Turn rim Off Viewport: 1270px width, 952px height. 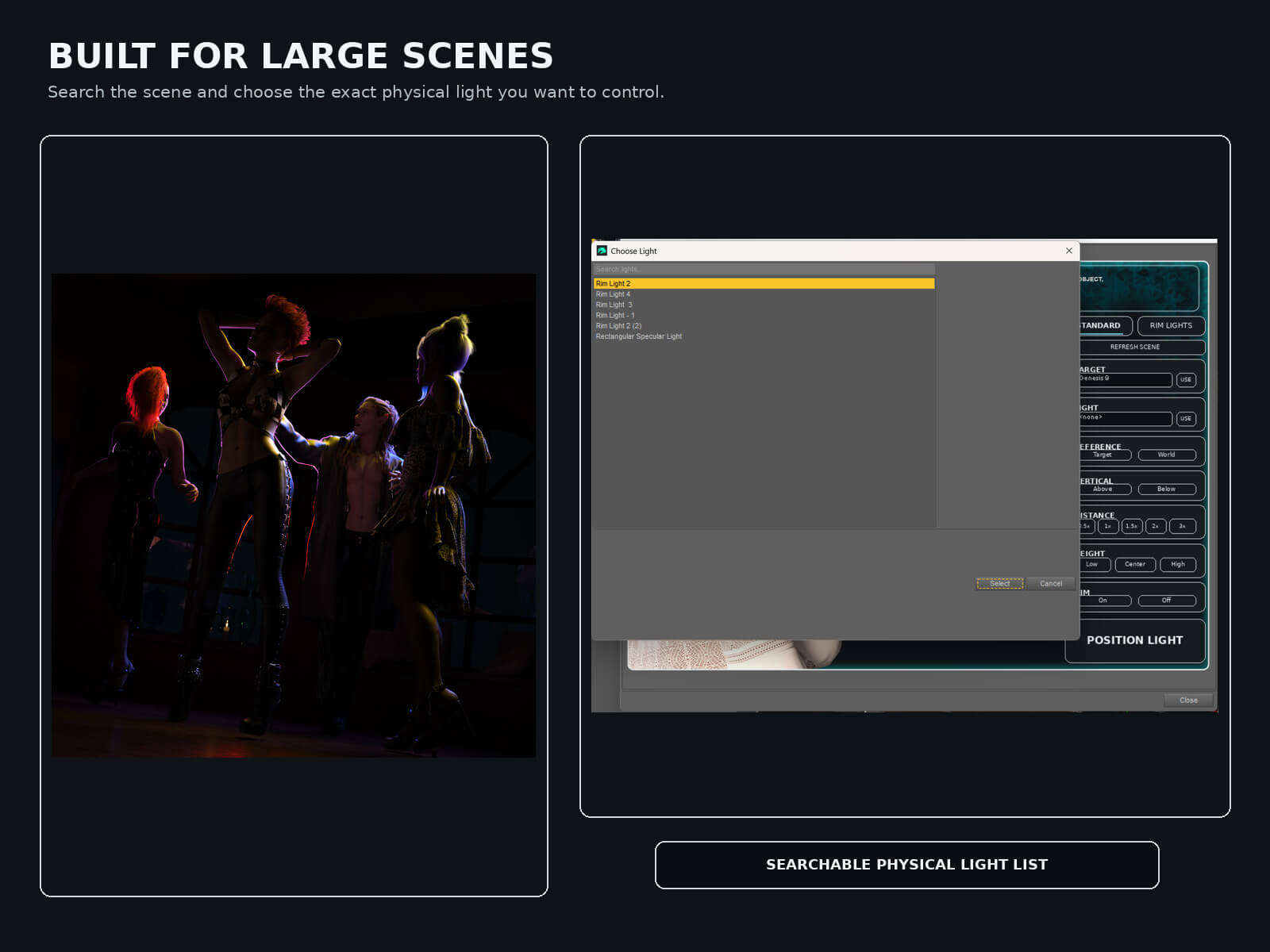pos(1167,601)
